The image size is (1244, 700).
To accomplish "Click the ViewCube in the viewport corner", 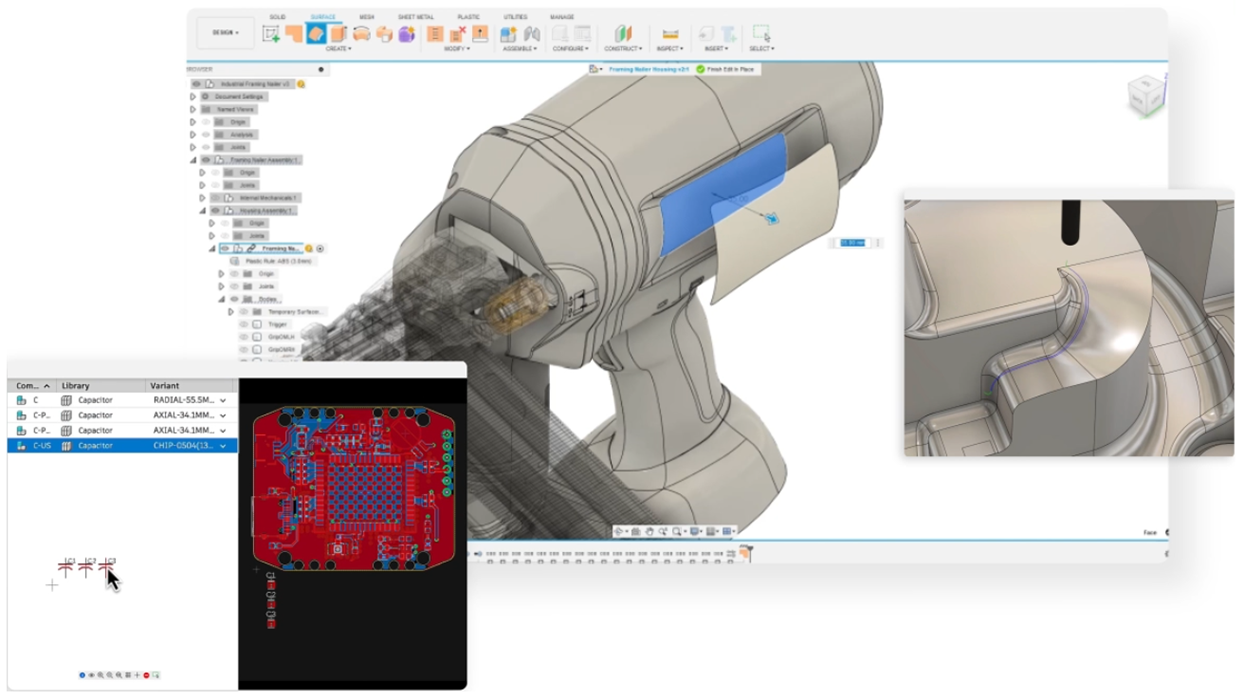I will point(1144,95).
